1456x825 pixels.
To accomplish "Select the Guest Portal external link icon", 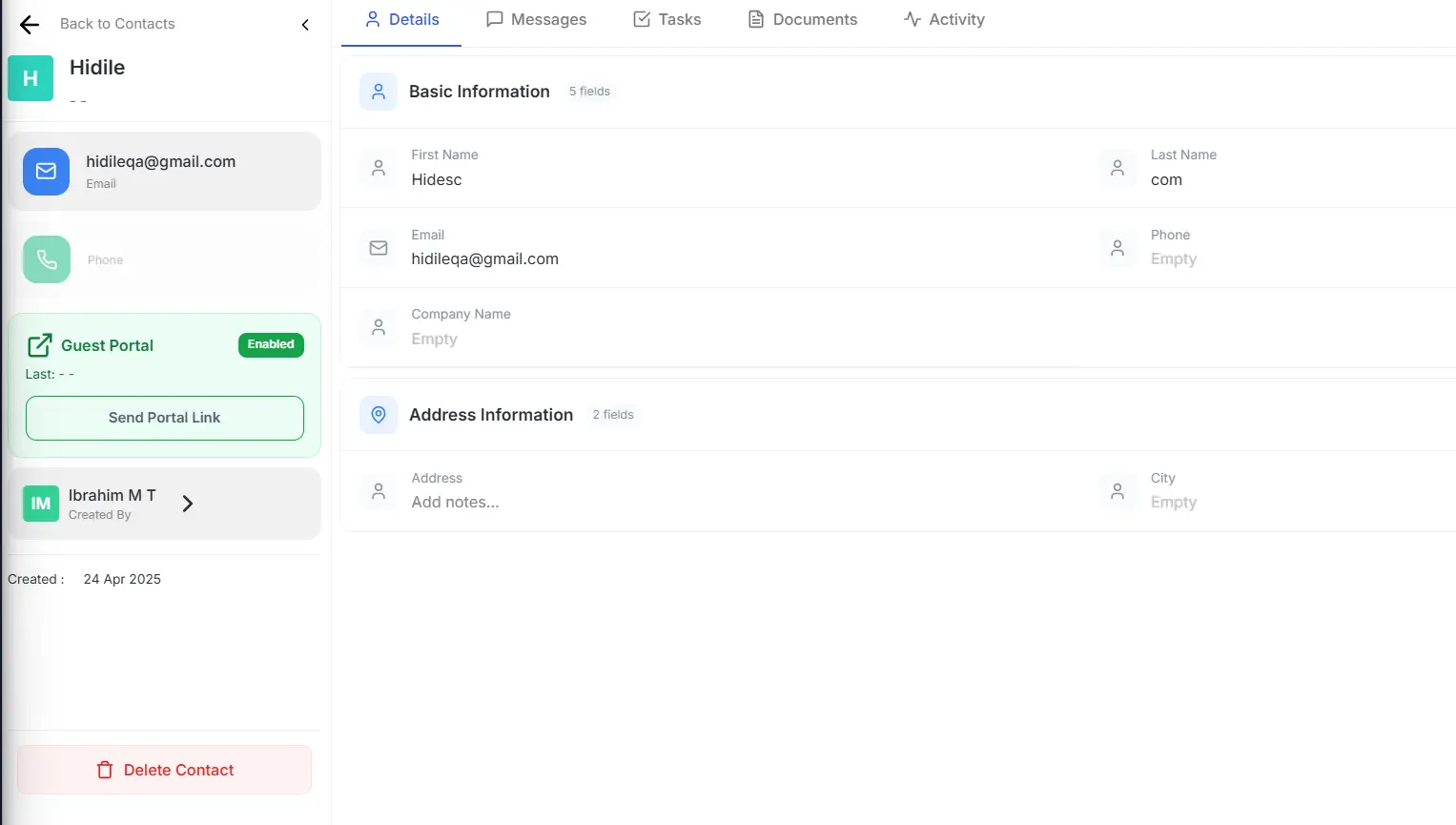I will point(39,344).
